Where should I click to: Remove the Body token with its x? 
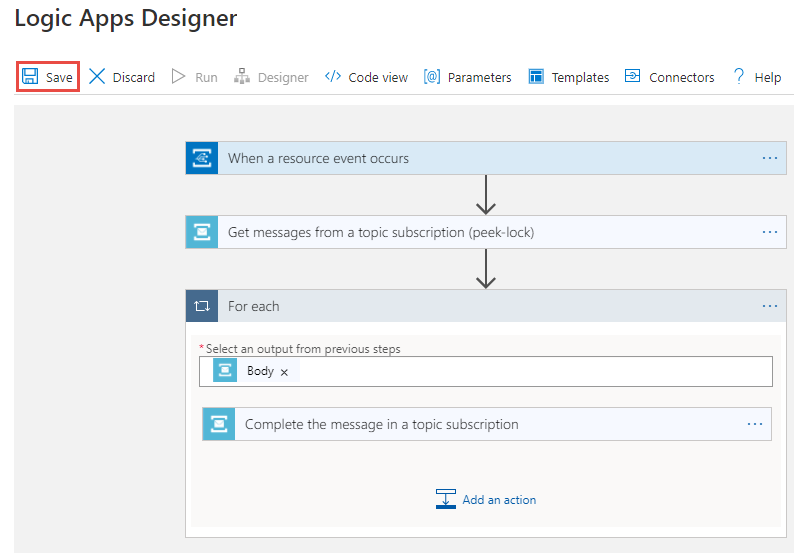pos(284,372)
